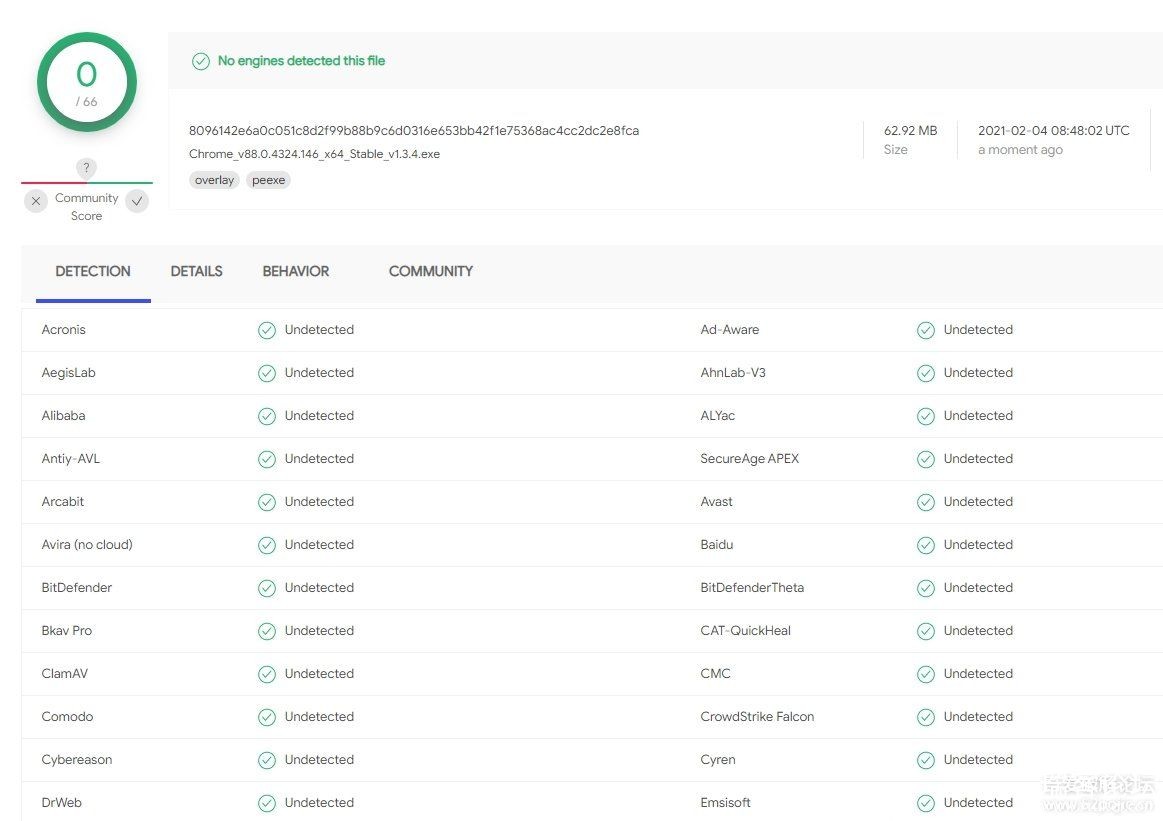The height and width of the screenshot is (821, 1163).
Task: Click the Arcabit engine name
Action: [62, 502]
